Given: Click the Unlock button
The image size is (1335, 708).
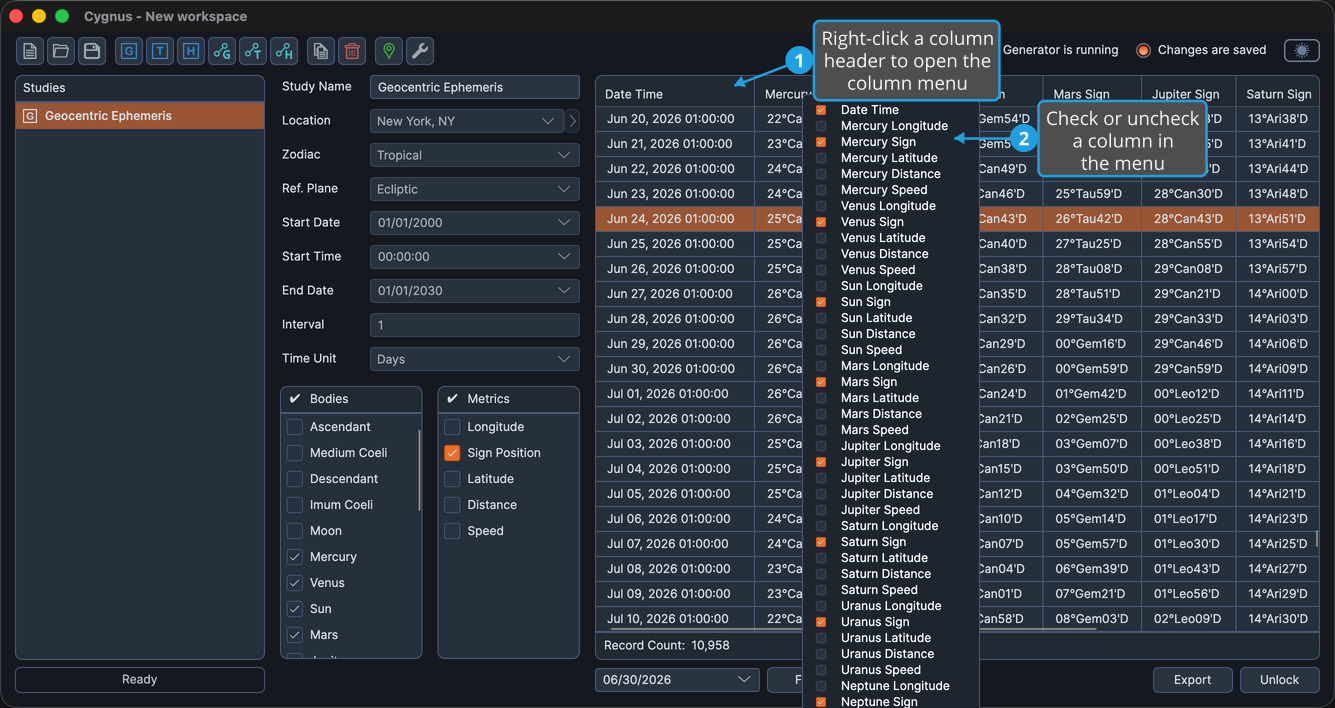Looking at the screenshot, I should click(x=1279, y=680).
